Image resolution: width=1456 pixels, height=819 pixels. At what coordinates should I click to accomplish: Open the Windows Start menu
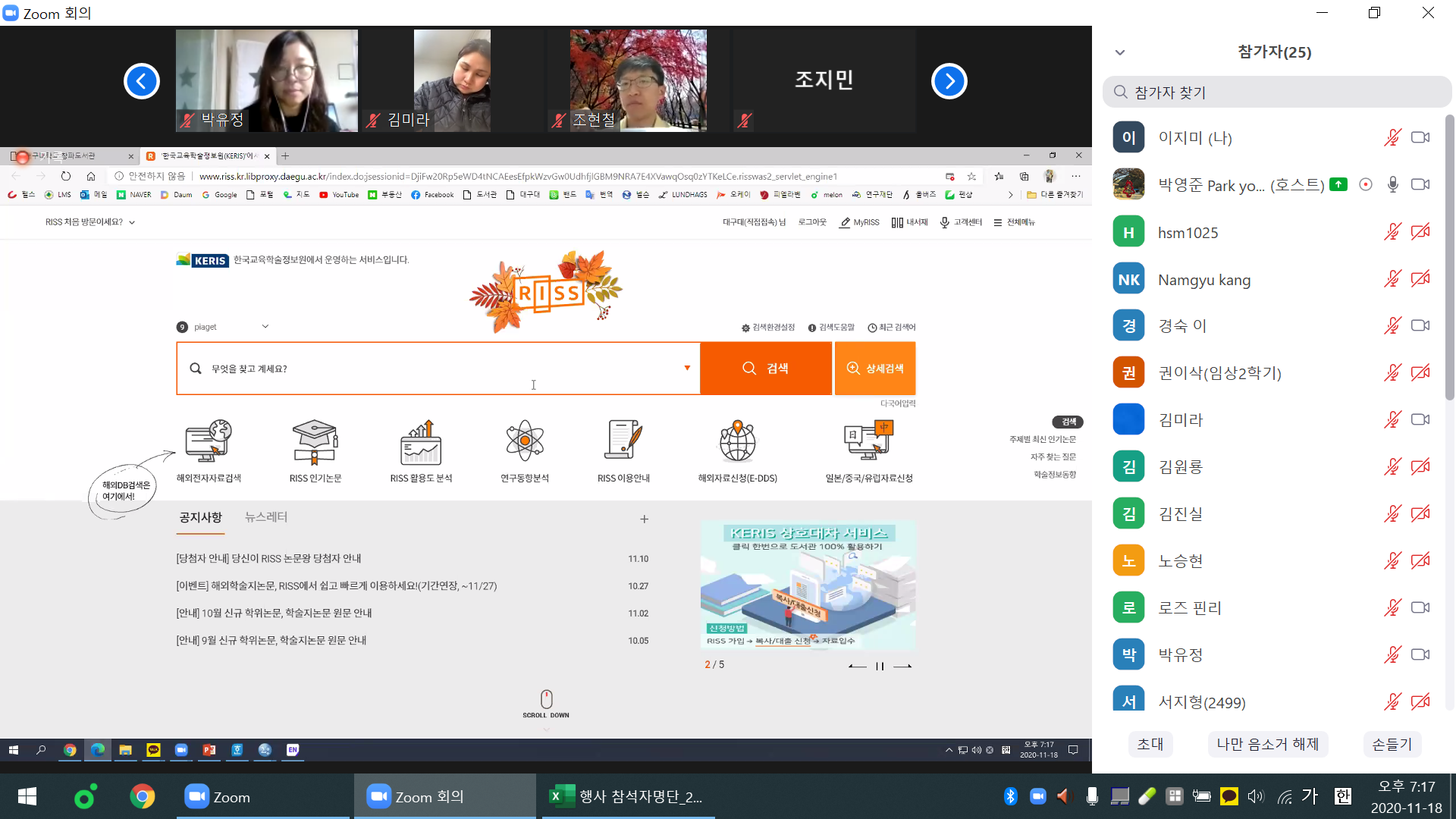(x=27, y=796)
